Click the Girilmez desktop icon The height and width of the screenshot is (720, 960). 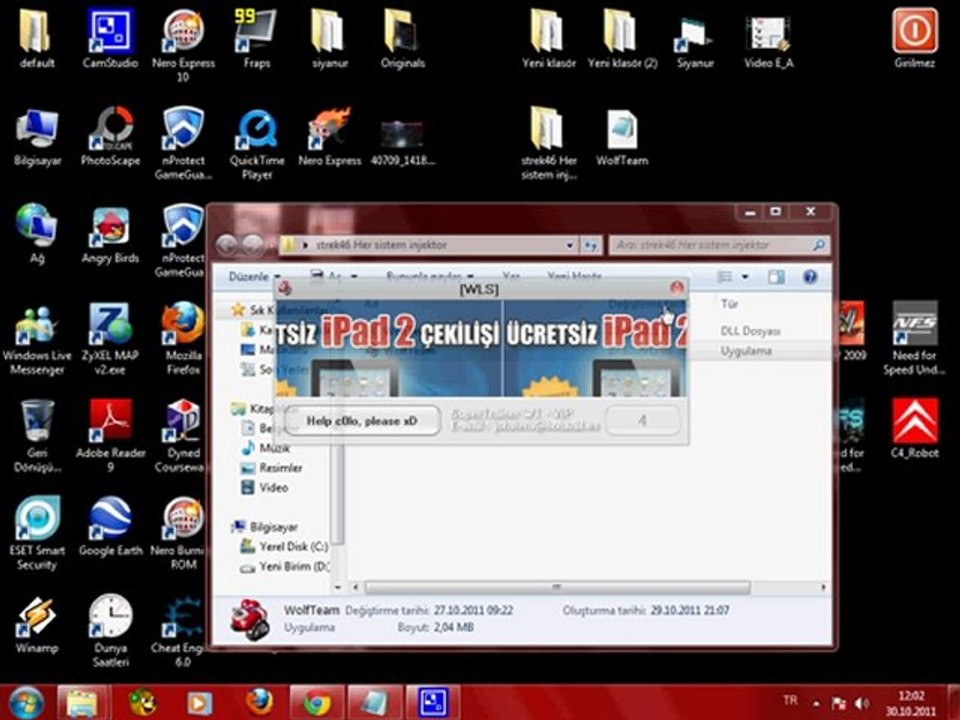915,38
